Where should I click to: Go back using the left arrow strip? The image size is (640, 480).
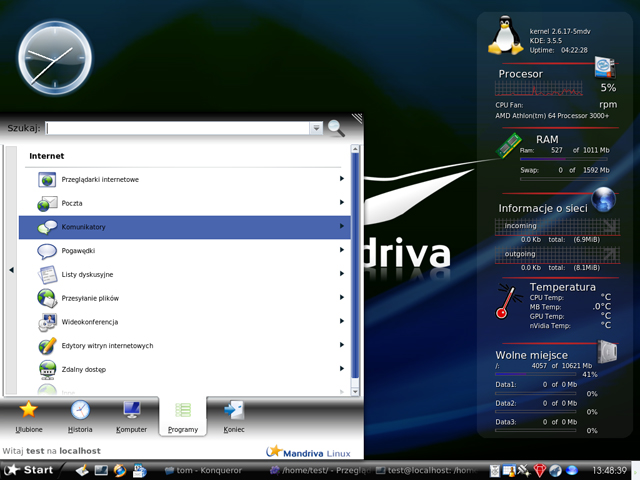[x=11, y=270]
